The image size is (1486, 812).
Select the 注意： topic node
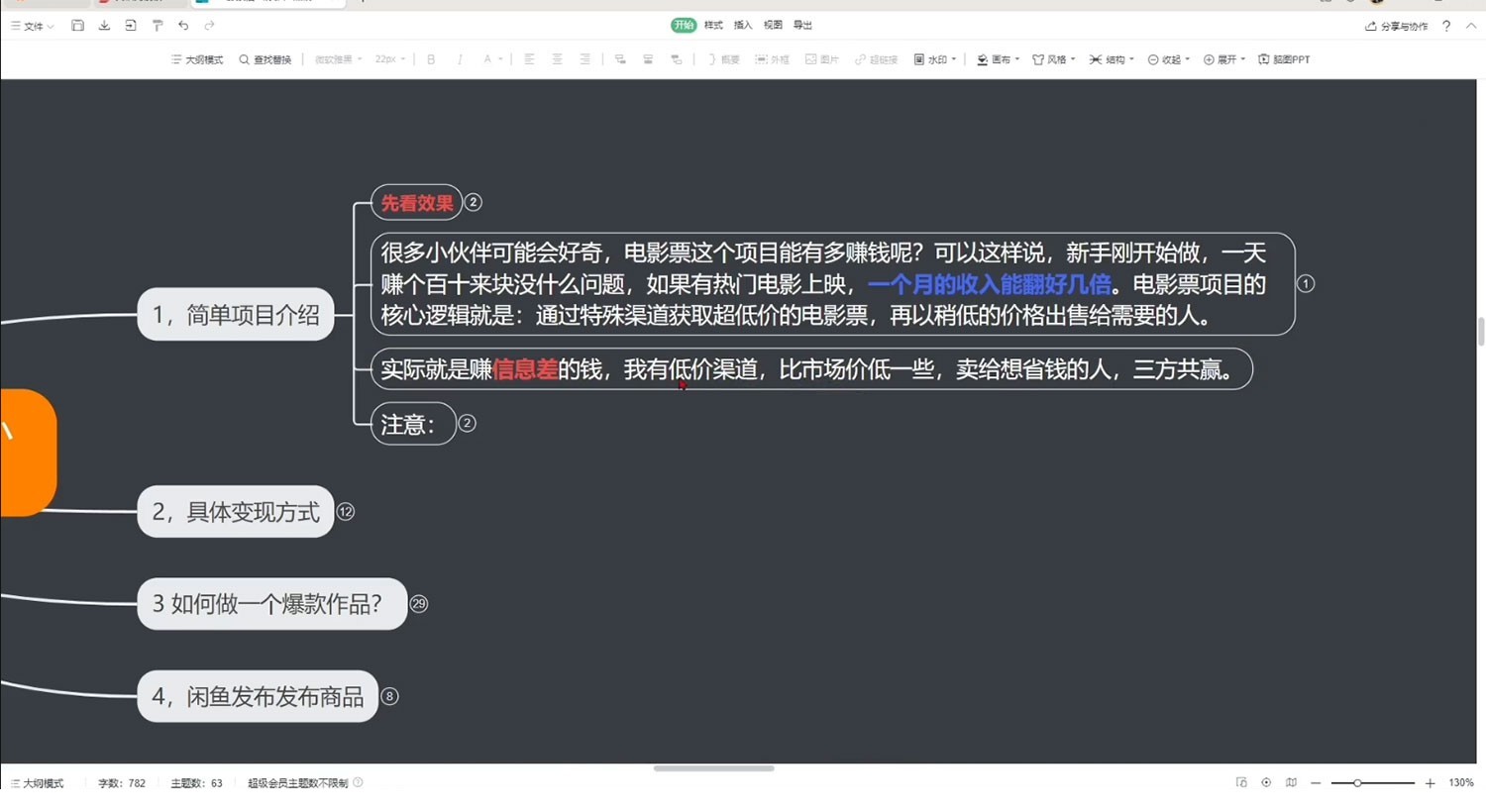(x=413, y=424)
